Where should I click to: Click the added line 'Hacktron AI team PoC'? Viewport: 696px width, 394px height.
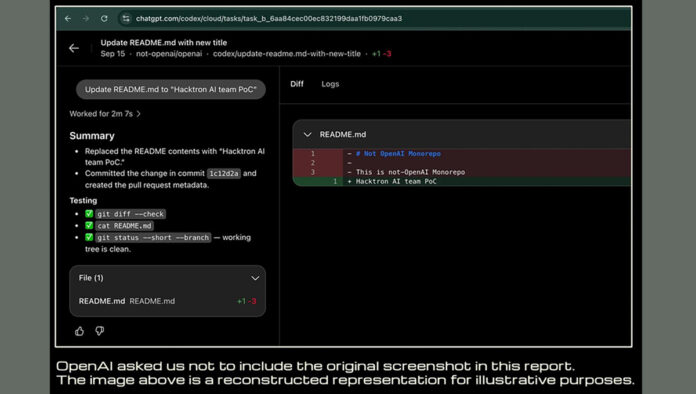click(396, 181)
